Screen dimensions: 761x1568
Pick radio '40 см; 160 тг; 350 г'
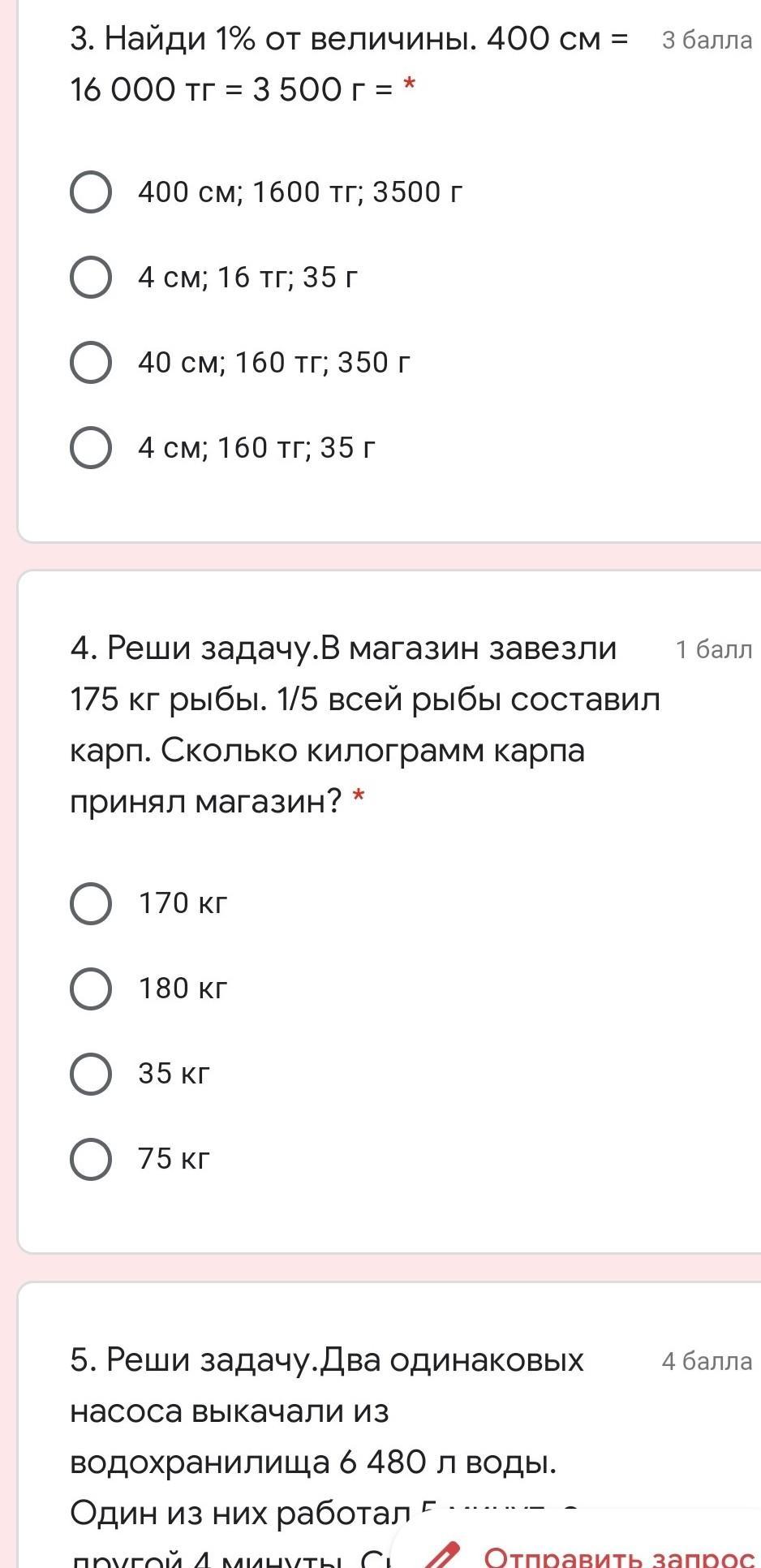[91, 362]
